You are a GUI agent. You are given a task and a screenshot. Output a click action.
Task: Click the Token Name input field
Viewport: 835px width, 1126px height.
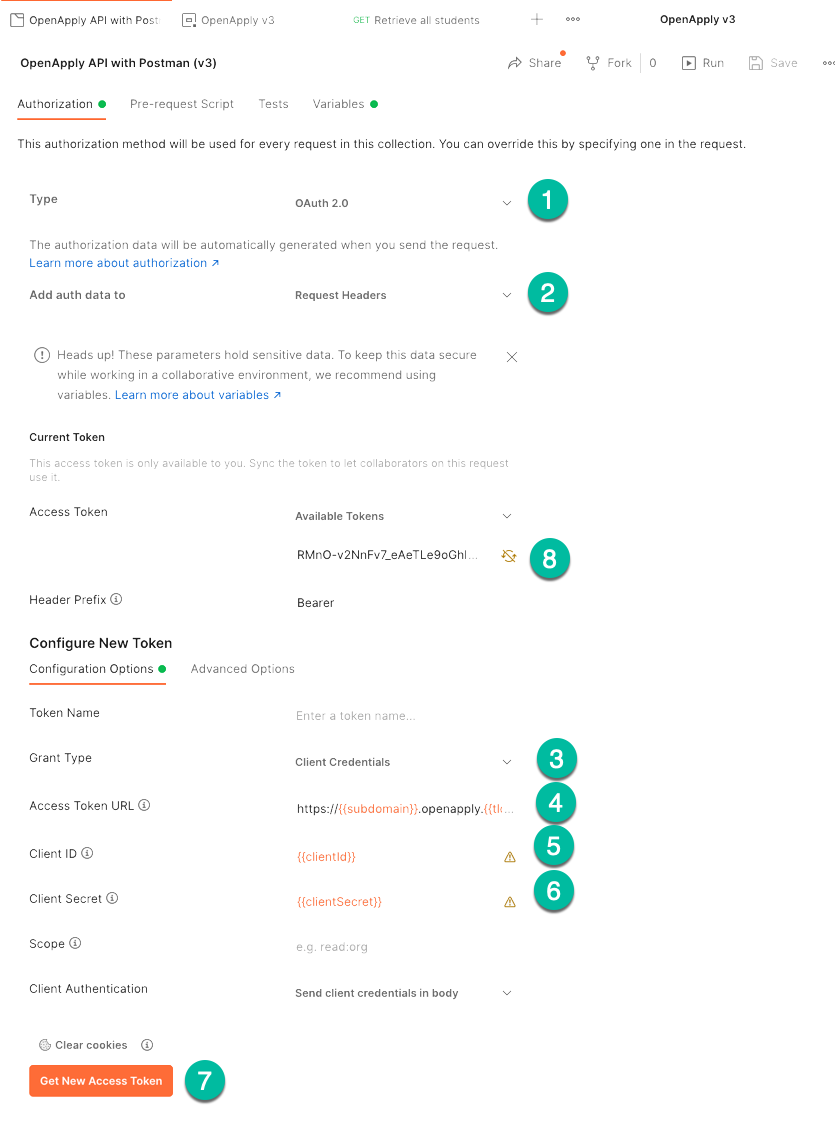tap(400, 716)
